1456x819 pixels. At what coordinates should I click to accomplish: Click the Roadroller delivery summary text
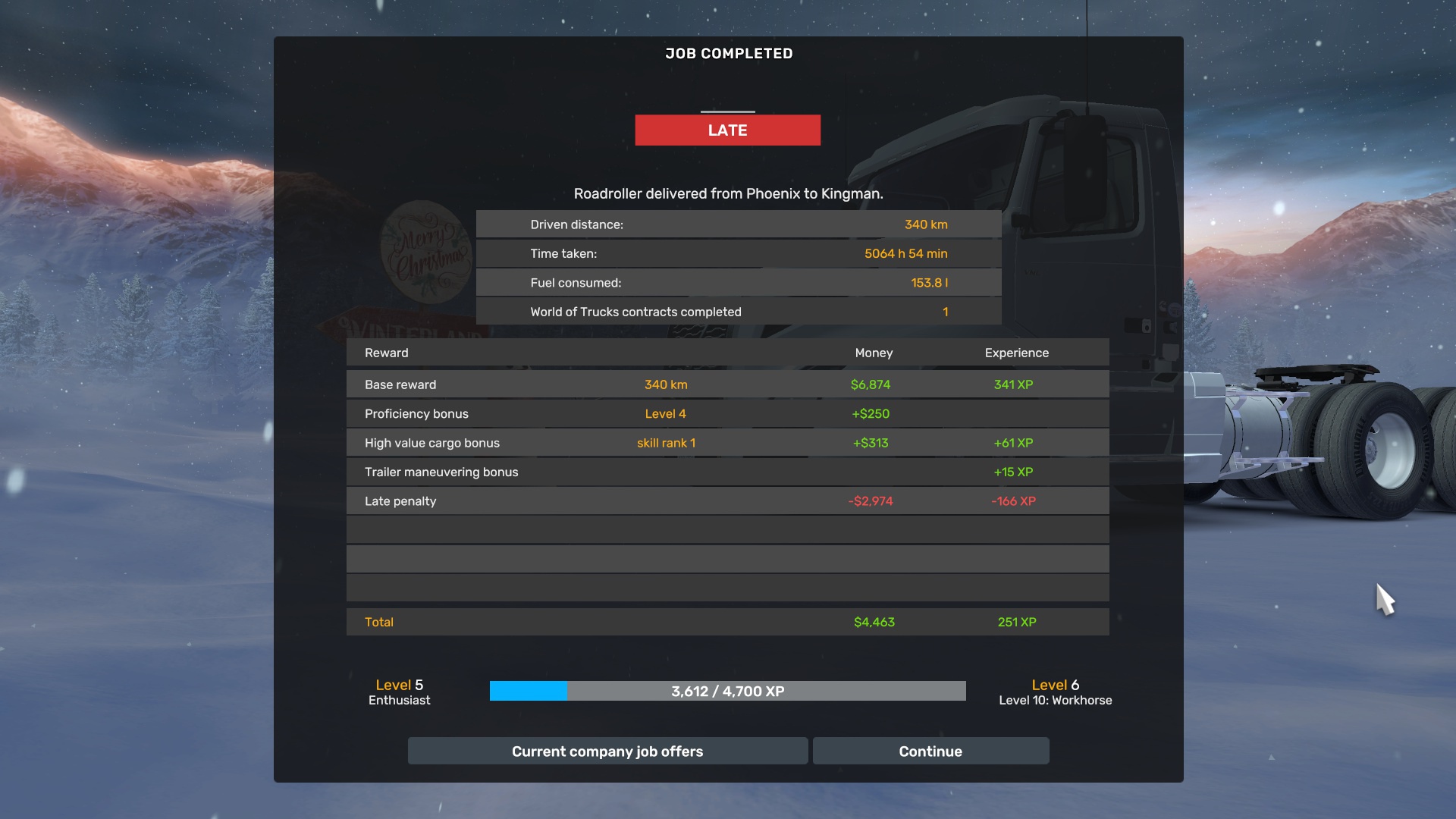click(728, 193)
